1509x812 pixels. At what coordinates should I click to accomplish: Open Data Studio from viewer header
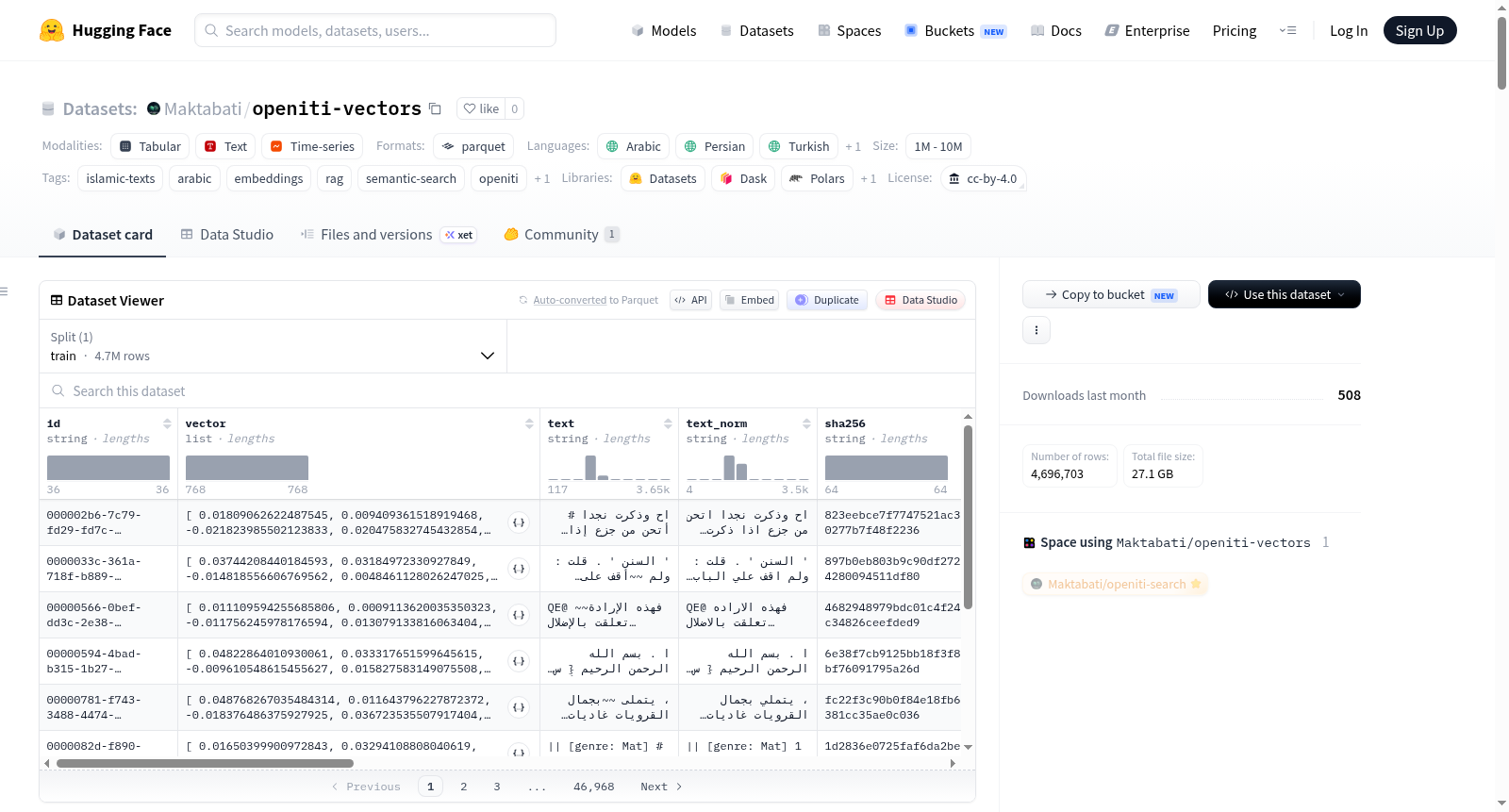920,300
